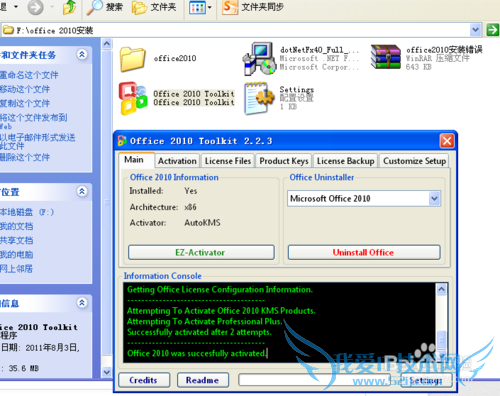Screen dimensions: 500x396
Task: Collapse the details (信息) panel
Action: coord(82,303)
